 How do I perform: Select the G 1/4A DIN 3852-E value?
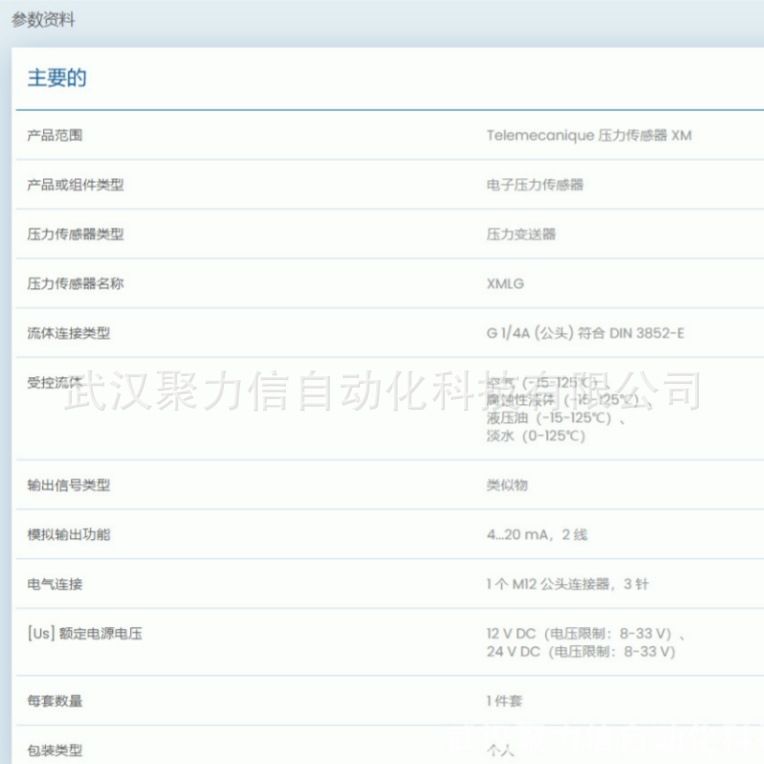(x=585, y=333)
